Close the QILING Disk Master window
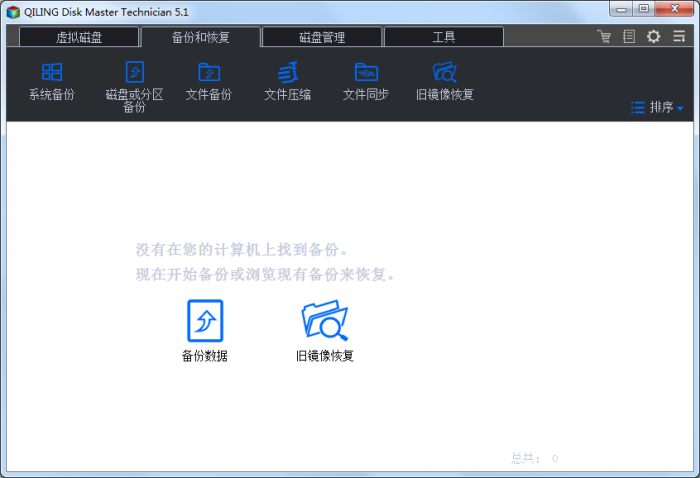Screen dimensions: 700x478 (x=674, y=9)
